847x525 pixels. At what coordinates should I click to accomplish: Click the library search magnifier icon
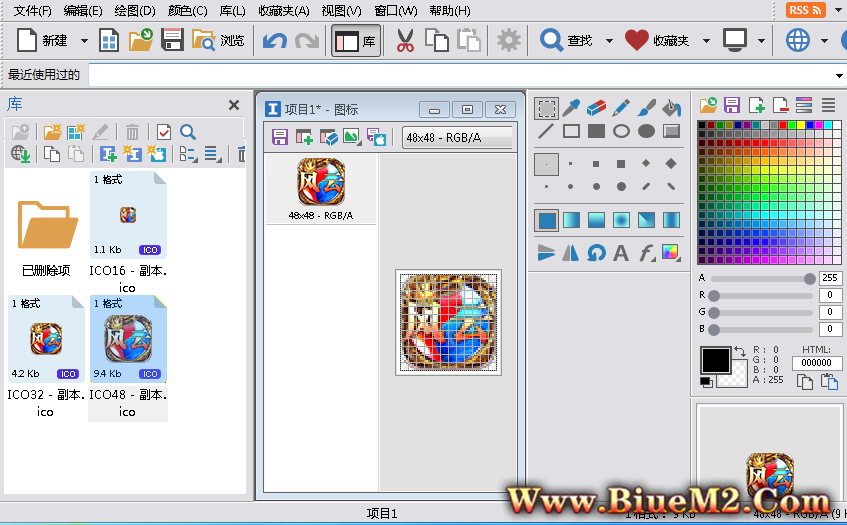pyautogui.click(x=188, y=132)
